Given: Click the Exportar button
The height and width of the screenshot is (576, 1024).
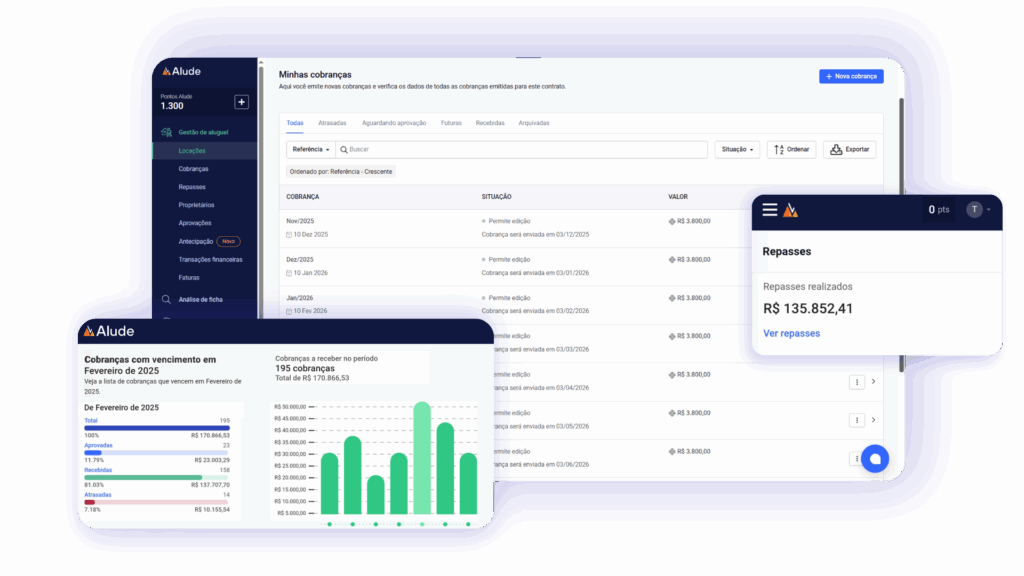Looking at the screenshot, I should click(x=849, y=149).
